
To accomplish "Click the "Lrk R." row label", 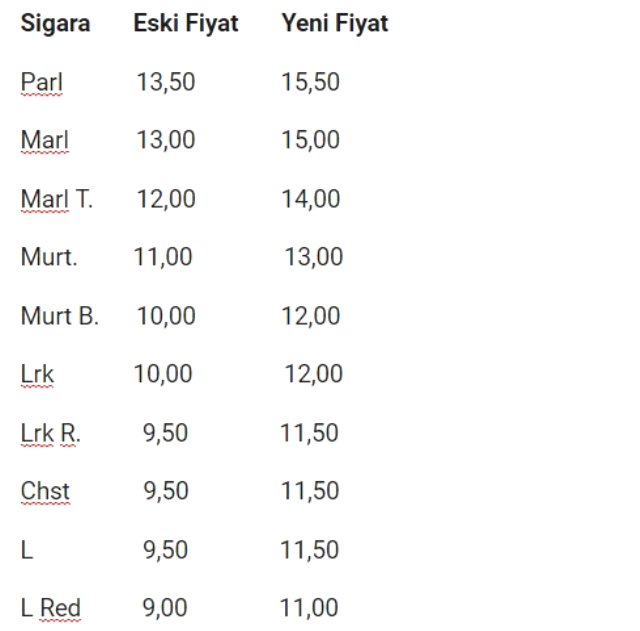I will (x=50, y=433).
